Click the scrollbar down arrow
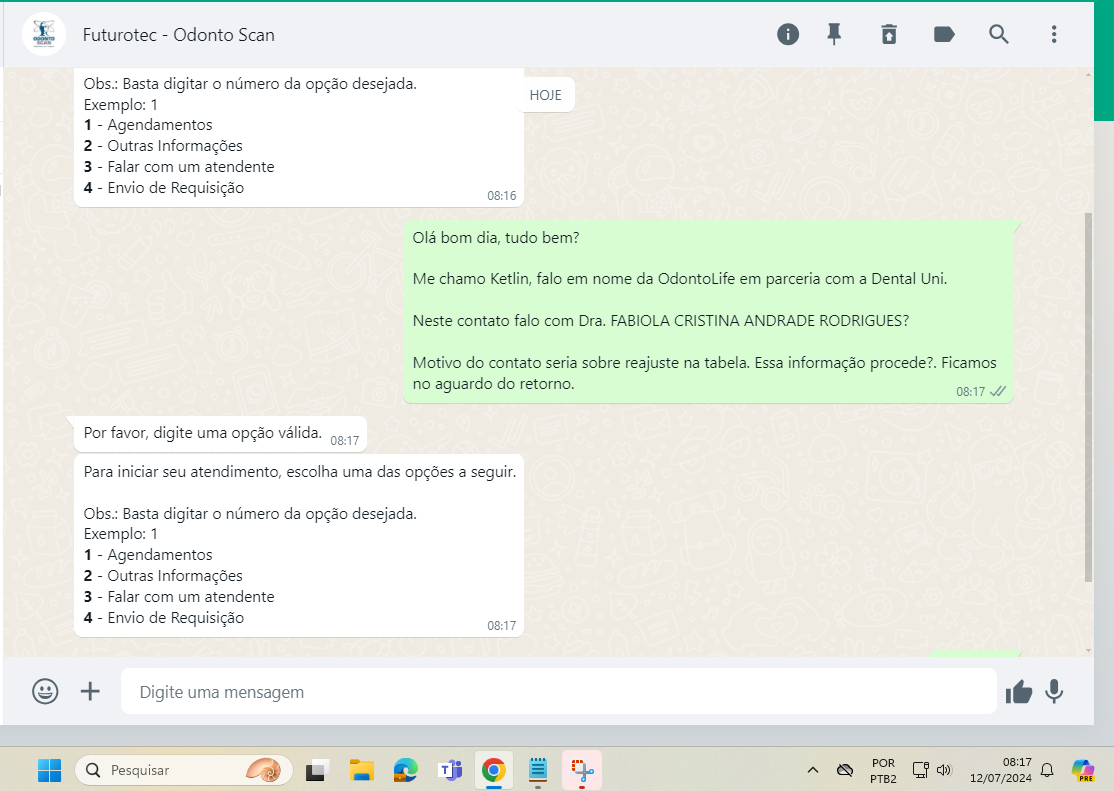 pos(1088,650)
